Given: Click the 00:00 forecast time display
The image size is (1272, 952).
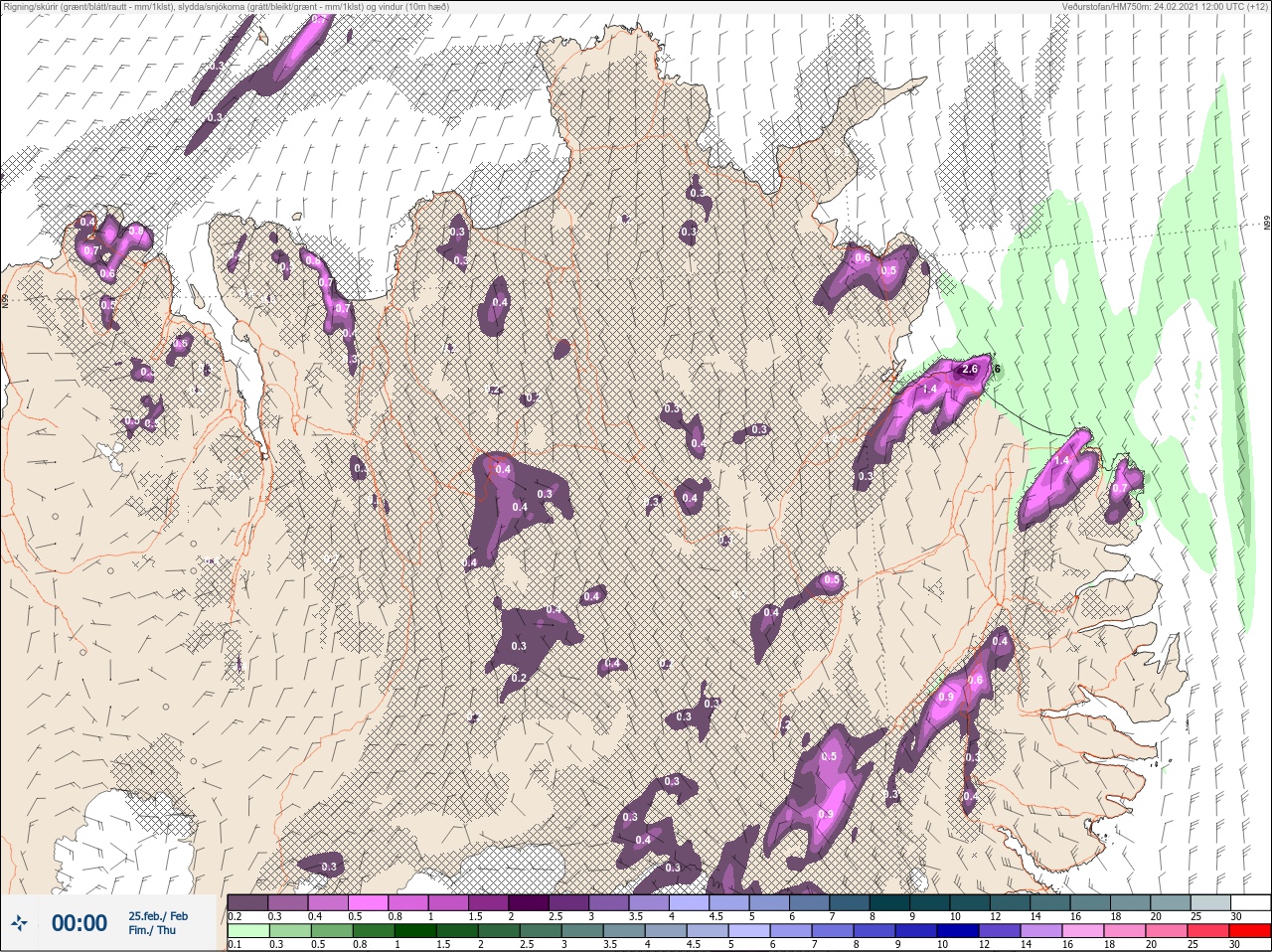Looking at the screenshot, I should pos(79,923).
